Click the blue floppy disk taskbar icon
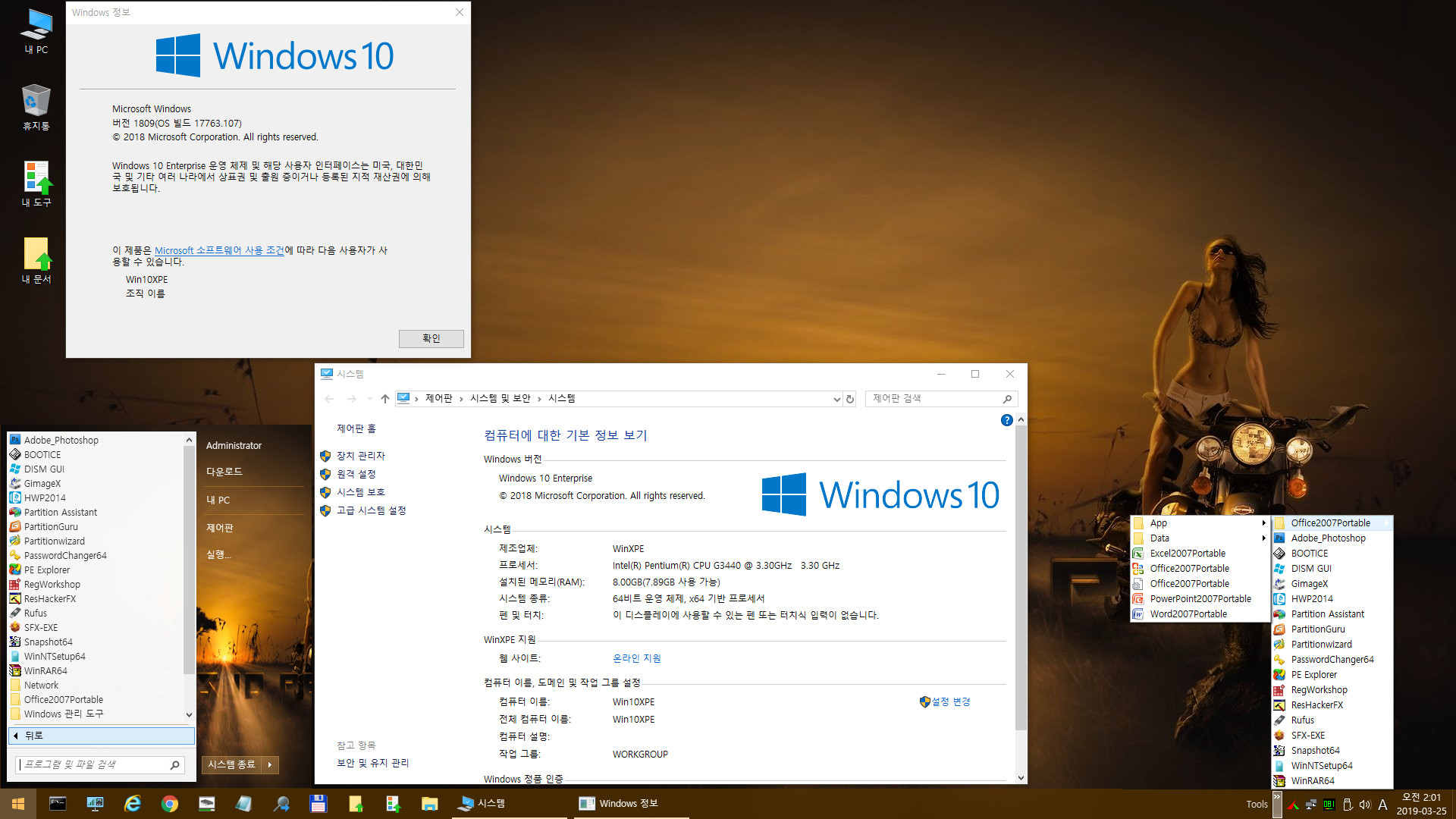The image size is (1456, 819). [318, 804]
